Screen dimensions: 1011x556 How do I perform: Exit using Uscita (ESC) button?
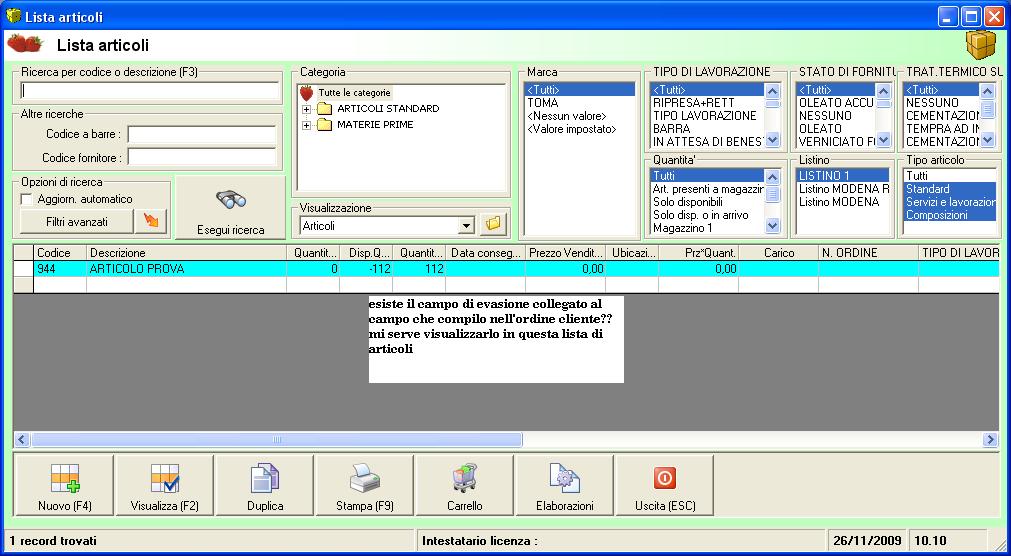pyautogui.click(x=665, y=485)
